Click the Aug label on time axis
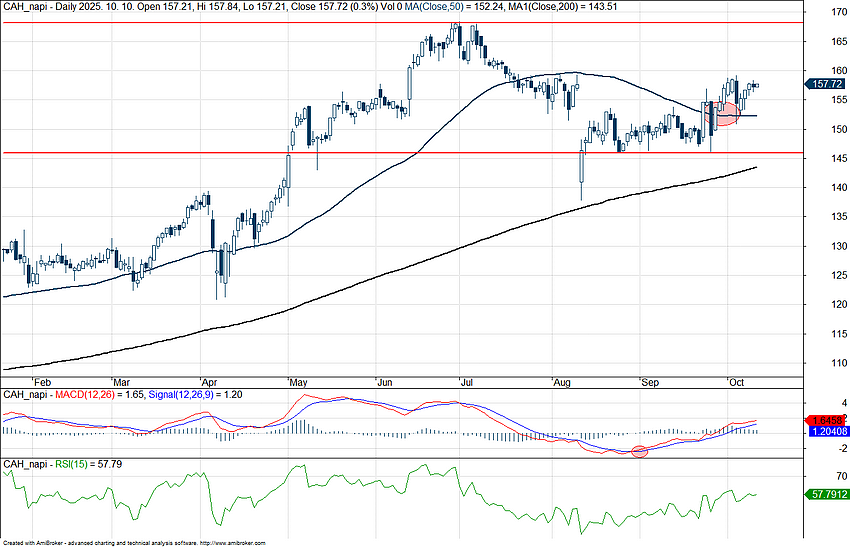 560,382
